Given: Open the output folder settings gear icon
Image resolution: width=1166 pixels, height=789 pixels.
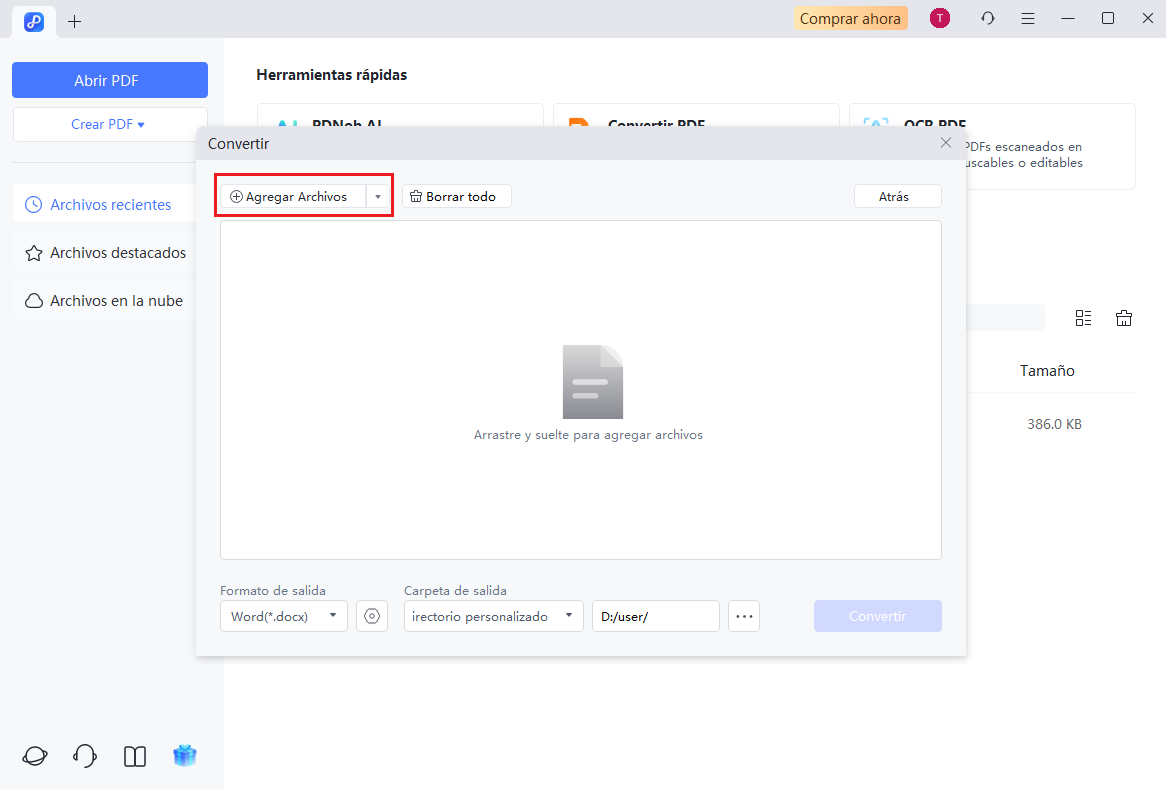Looking at the screenshot, I should point(371,616).
